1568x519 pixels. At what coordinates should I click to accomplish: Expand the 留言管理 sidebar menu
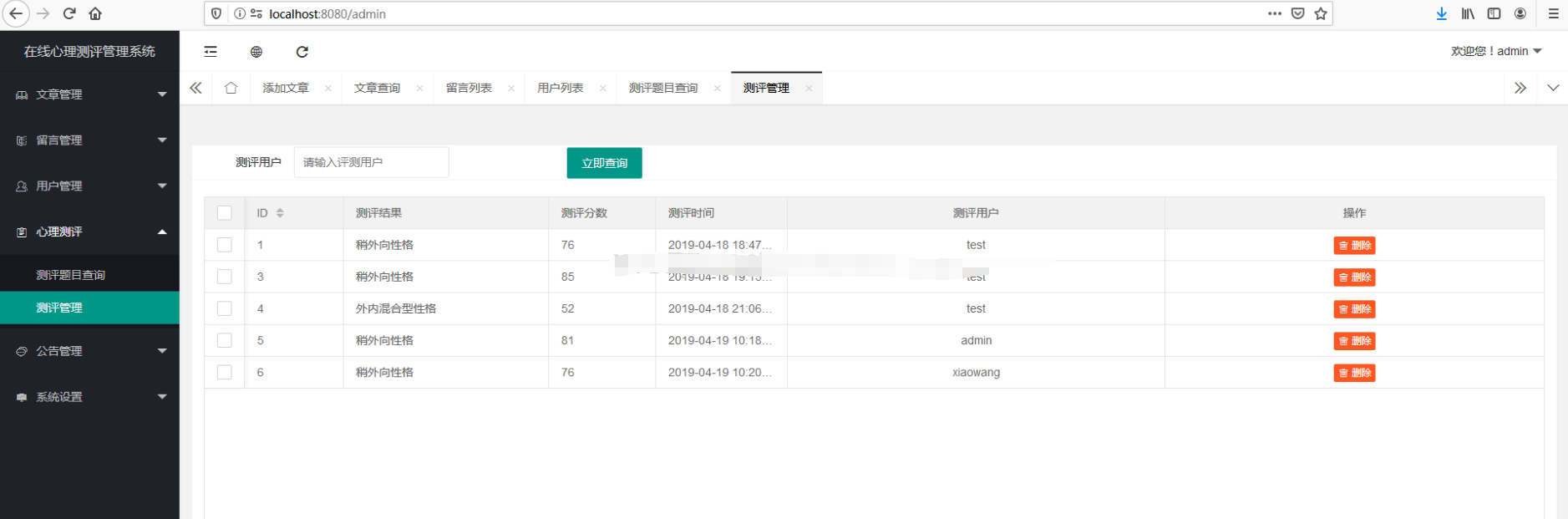coord(89,140)
